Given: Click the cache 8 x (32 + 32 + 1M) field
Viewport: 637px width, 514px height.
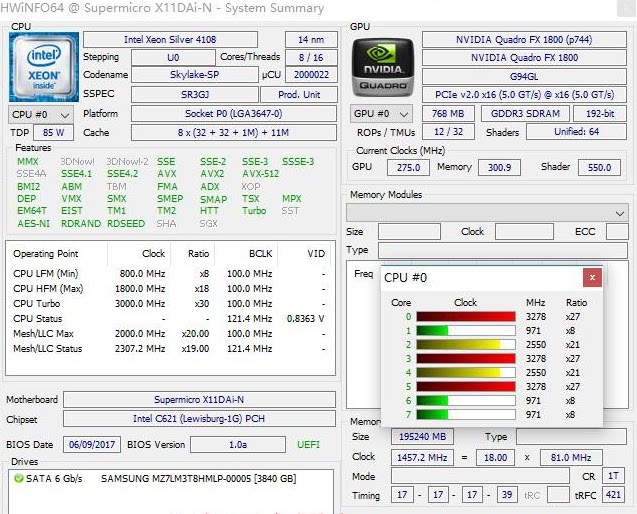Looking at the screenshot, I should tap(234, 132).
